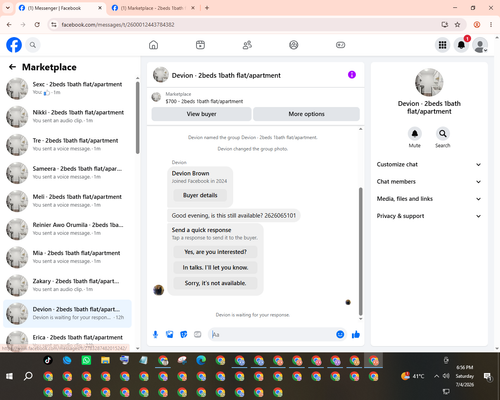The height and width of the screenshot is (400, 500).
Task: Show hidden system tray icons
Action: coord(436,376)
